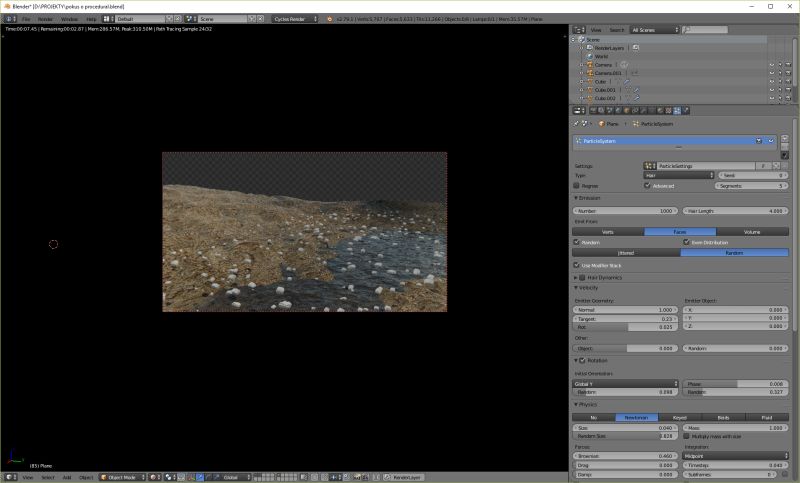The image size is (800, 483).
Task: Open the particle settings browse icon
Action: 649,166
